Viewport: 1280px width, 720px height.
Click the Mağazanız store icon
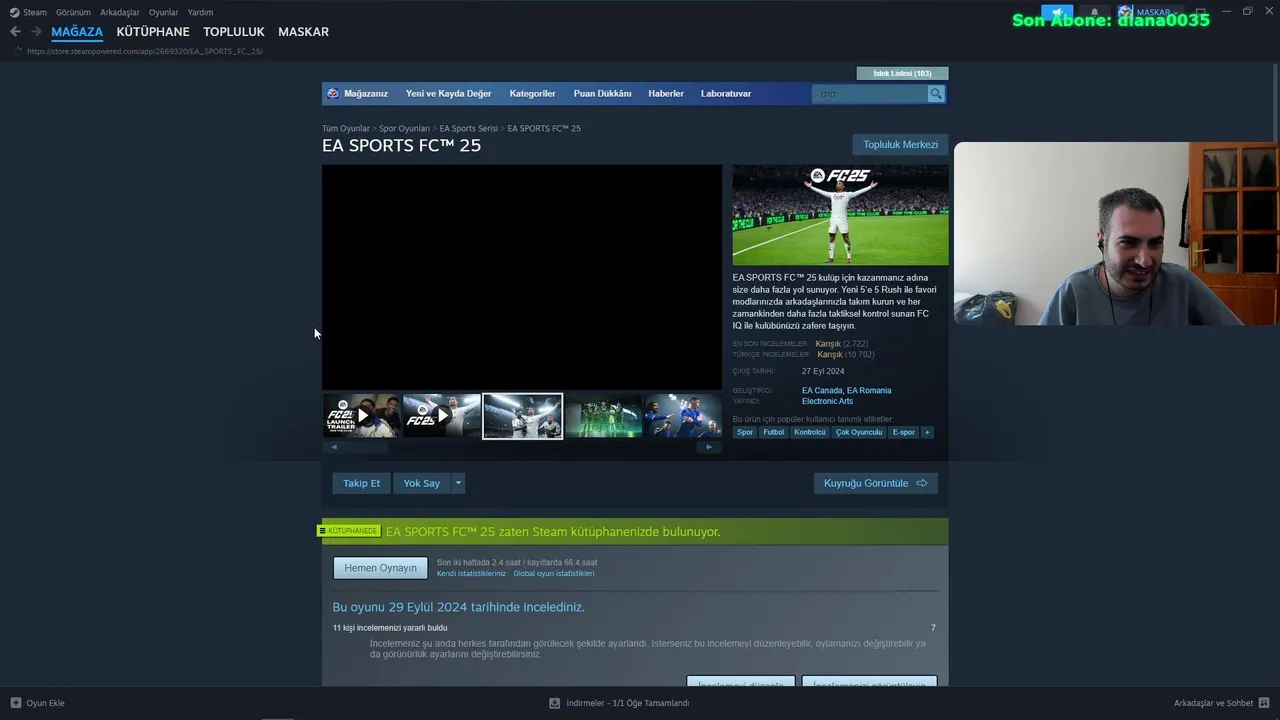pyautogui.click(x=333, y=94)
